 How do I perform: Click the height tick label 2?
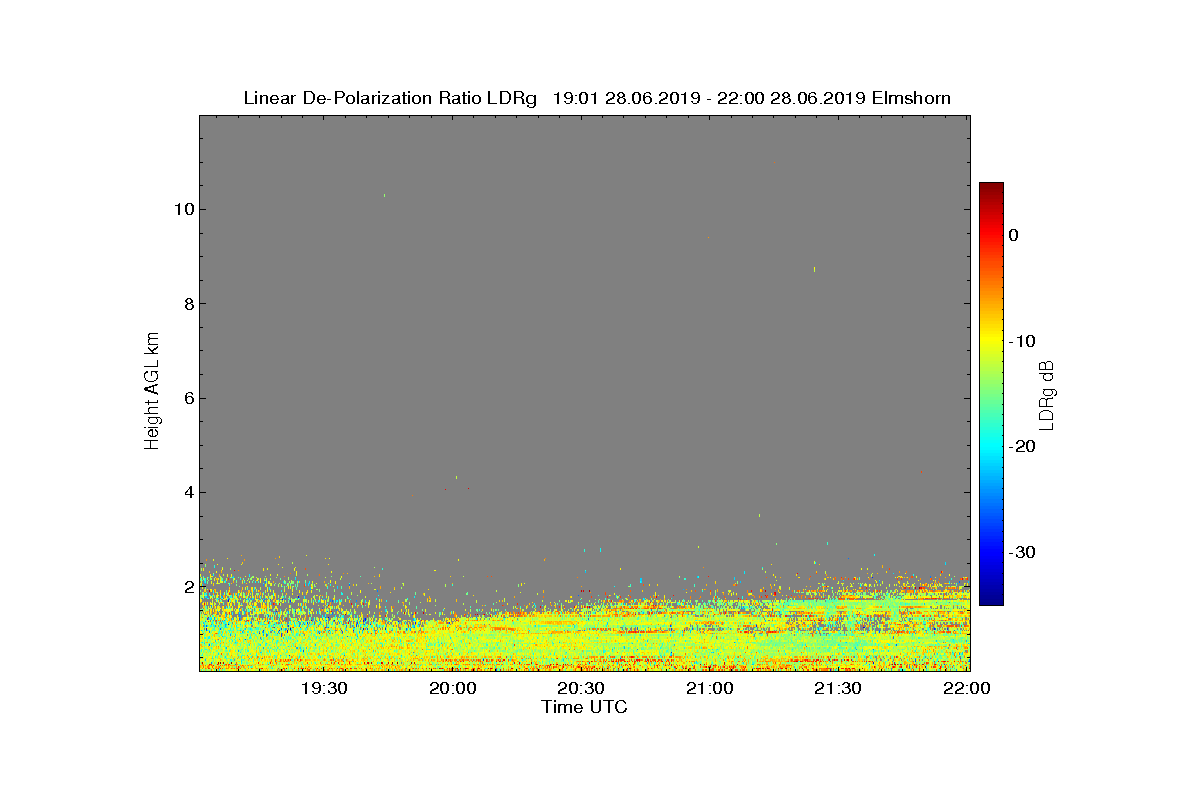coord(187,586)
